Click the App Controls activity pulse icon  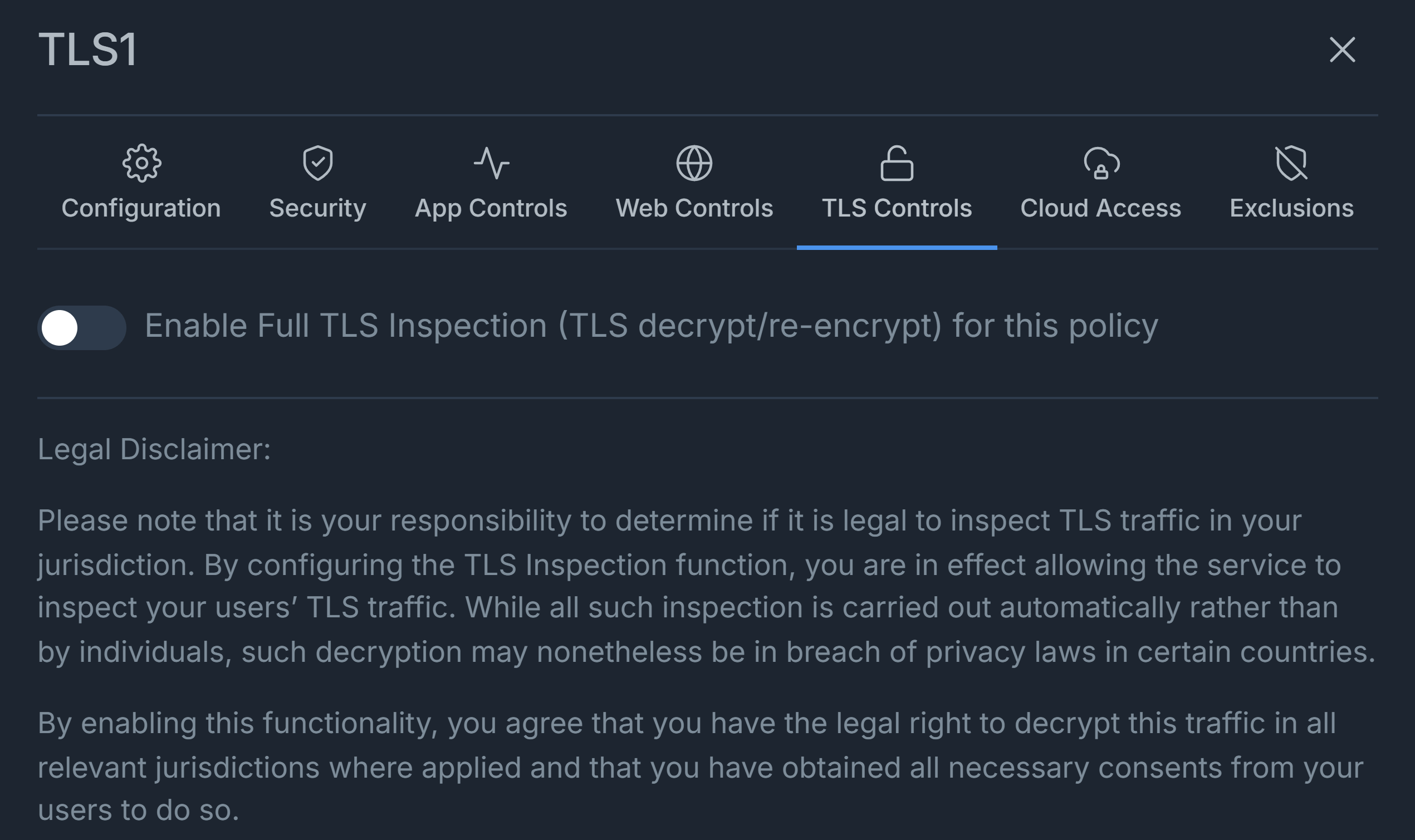tap(491, 163)
